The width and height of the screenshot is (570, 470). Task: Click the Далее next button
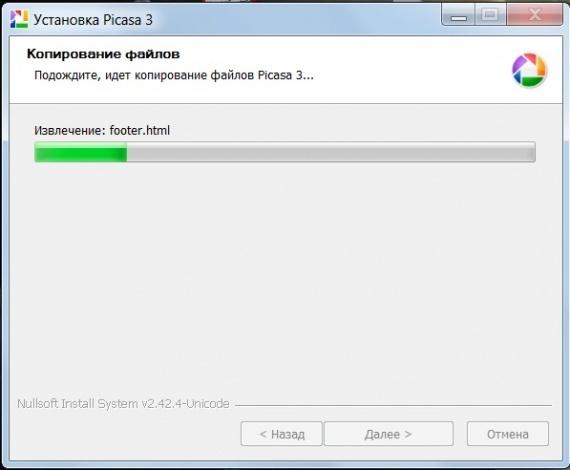(x=389, y=434)
